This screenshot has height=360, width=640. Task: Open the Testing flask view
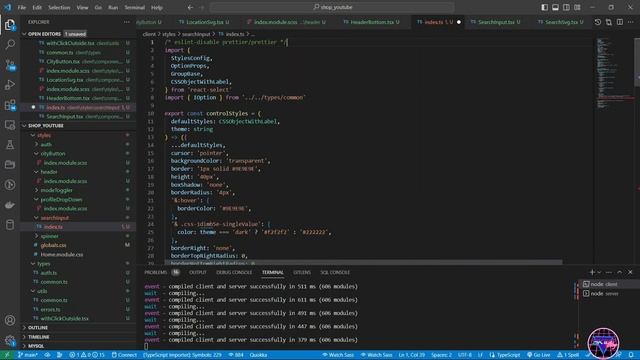click(10, 144)
